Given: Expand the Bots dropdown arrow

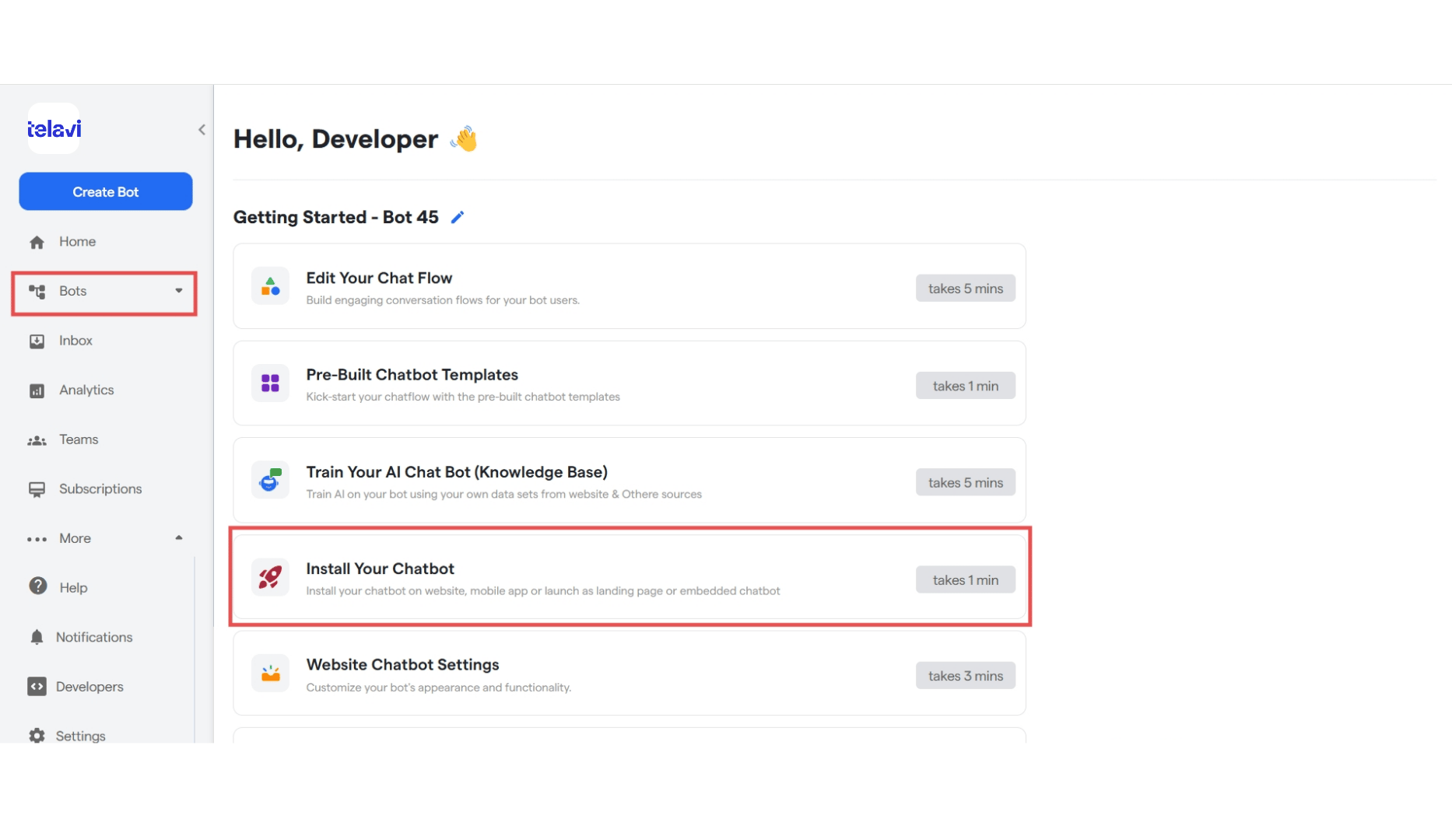Looking at the screenshot, I should [x=179, y=291].
